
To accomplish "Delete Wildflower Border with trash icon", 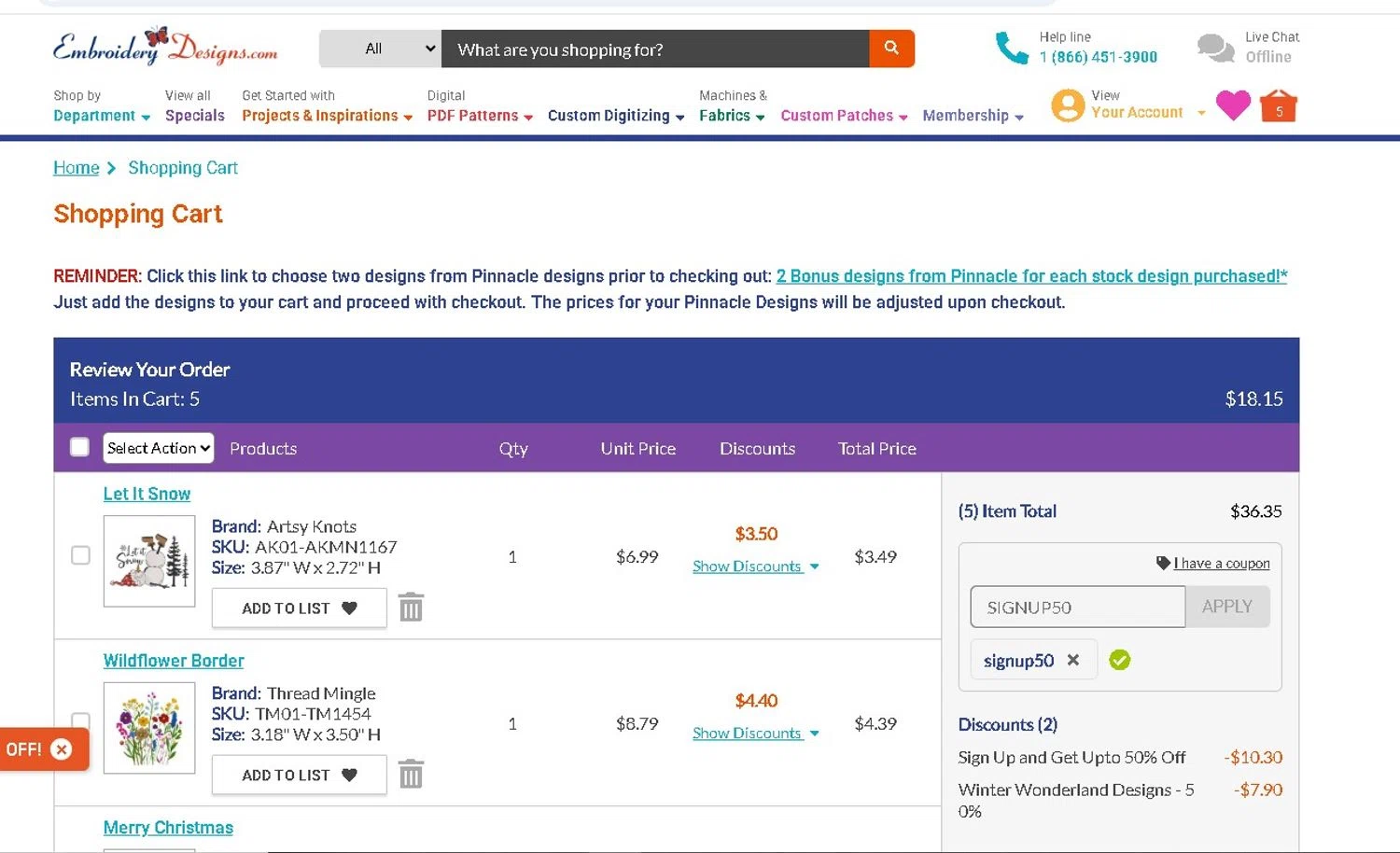I will [x=411, y=775].
